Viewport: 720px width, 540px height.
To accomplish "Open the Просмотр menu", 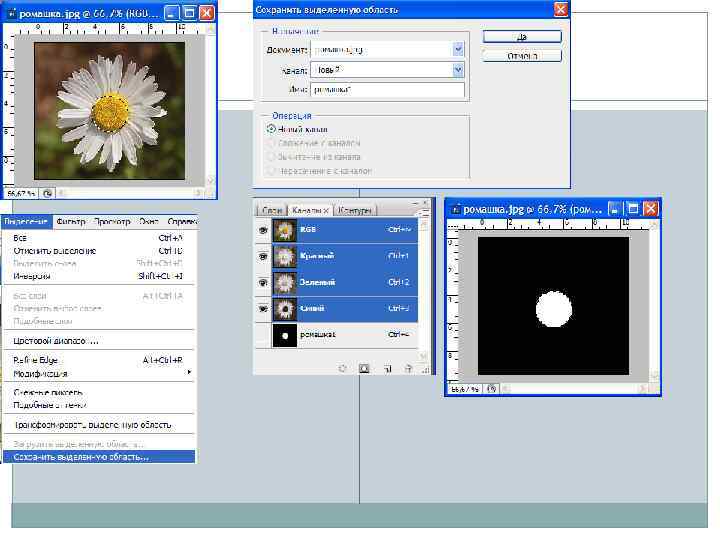I will tap(112, 221).
